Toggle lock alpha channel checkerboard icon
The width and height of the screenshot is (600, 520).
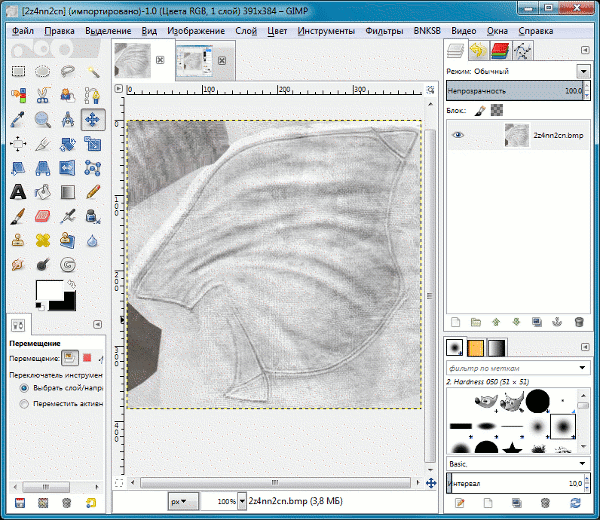pyautogui.click(x=497, y=111)
